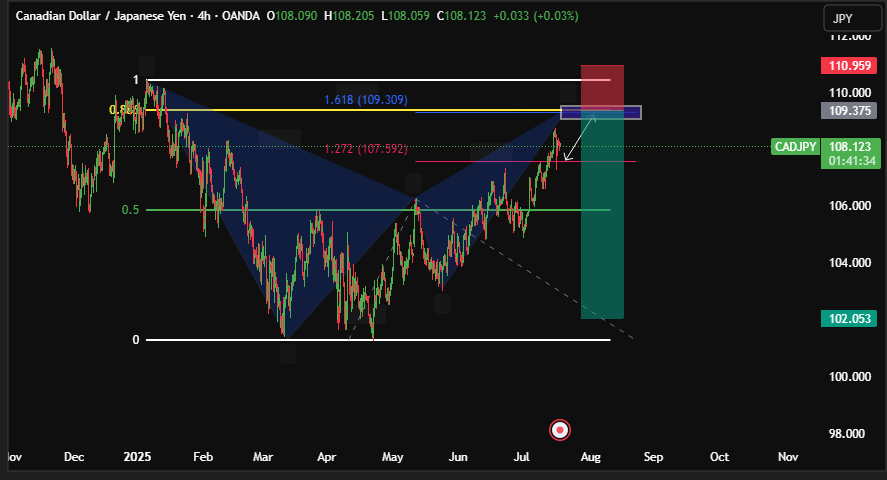Select the Fibonacci 1 level label
Image resolution: width=887 pixels, height=480 pixels.
[135, 80]
